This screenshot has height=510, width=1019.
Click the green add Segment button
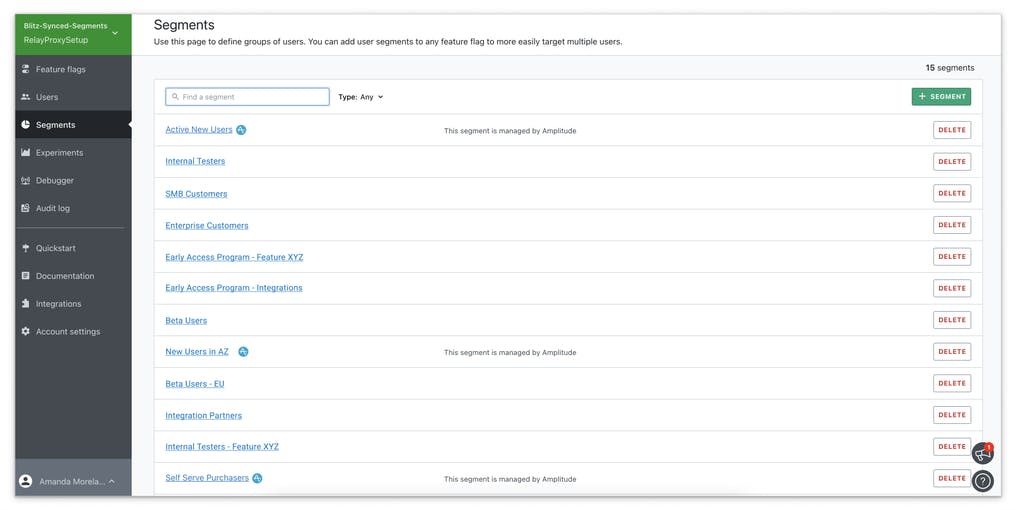(x=941, y=96)
